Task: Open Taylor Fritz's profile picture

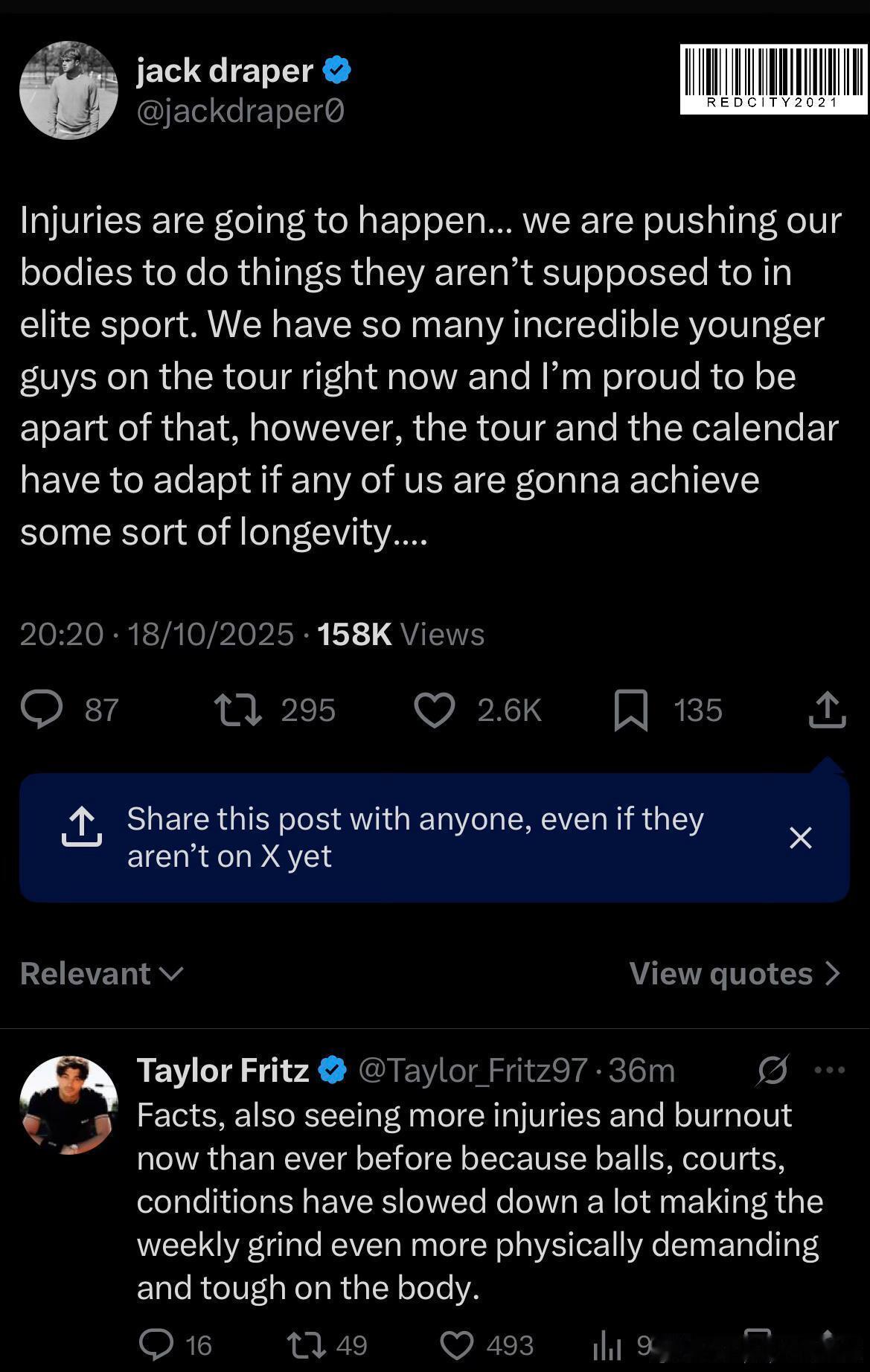Action: [68, 1105]
